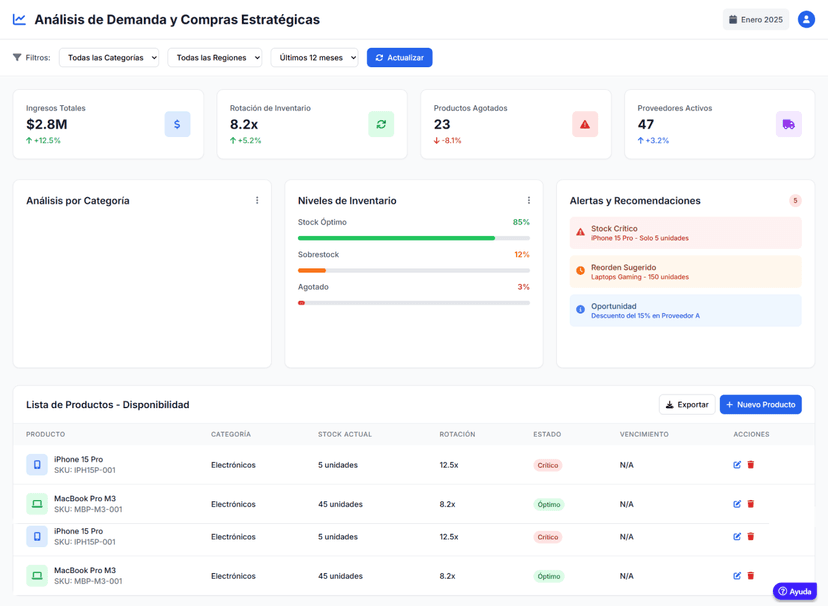The height and width of the screenshot is (606, 828).
Task: Open the Todas las Regiones dropdown
Action: (x=215, y=58)
